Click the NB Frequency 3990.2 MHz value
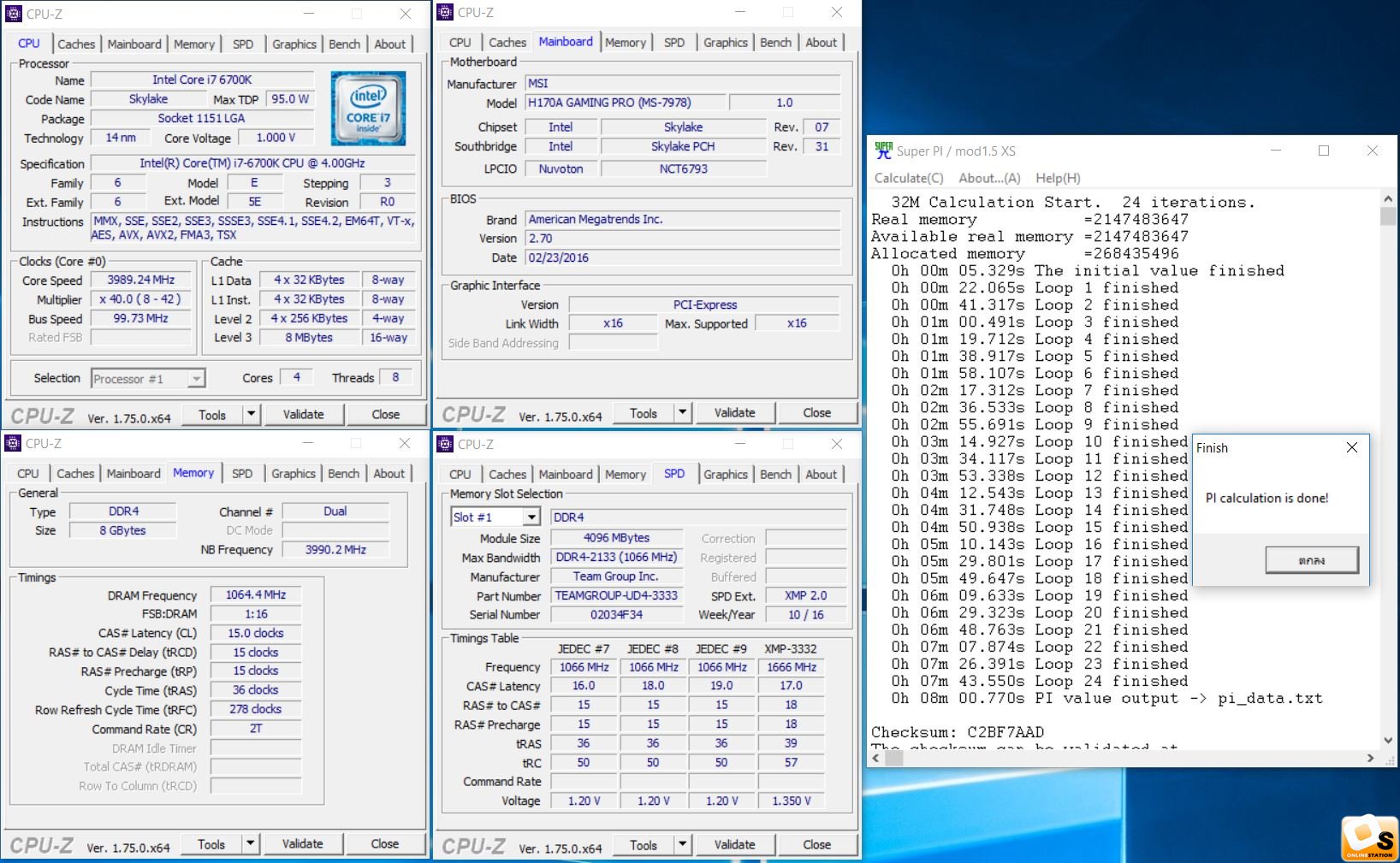The width and height of the screenshot is (1400, 863). click(335, 550)
